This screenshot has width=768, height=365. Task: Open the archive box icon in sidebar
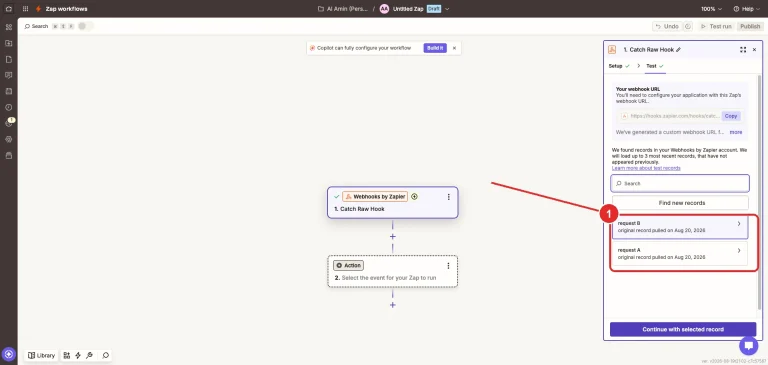point(8,155)
